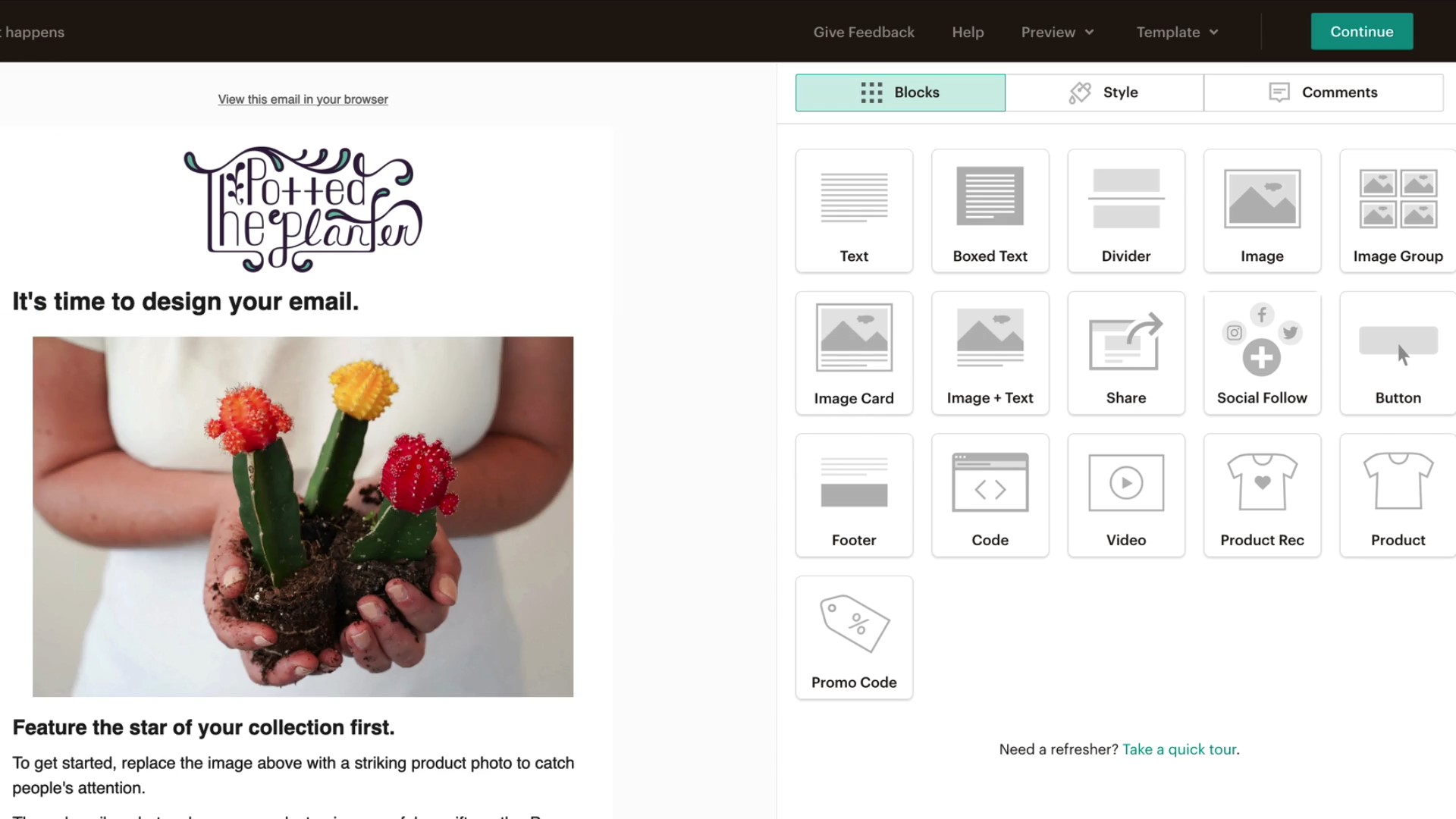Viewport: 1456px width, 819px height.
Task: Add a Product Rec block
Action: click(1261, 494)
